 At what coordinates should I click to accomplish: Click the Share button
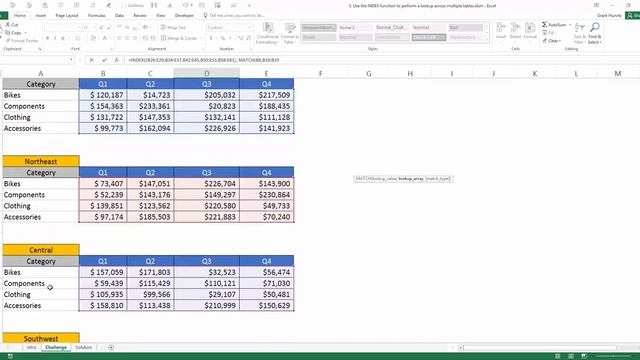pyautogui.click(x=633, y=16)
